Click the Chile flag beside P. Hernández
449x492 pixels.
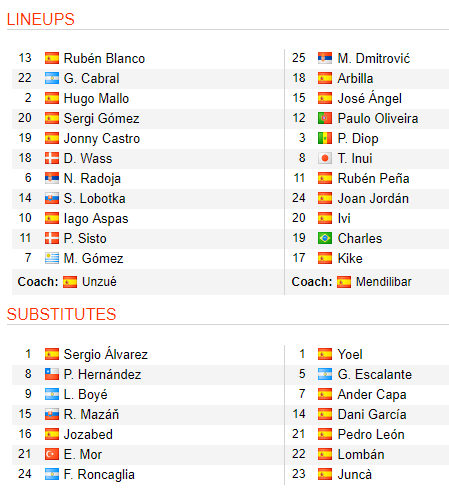pos(52,374)
